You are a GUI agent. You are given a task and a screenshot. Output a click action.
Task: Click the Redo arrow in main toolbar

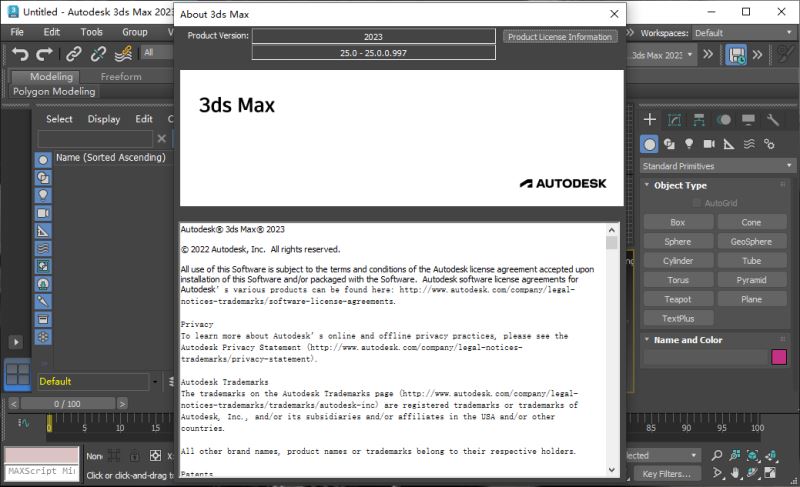pyautogui.click(x=44, y=54)
